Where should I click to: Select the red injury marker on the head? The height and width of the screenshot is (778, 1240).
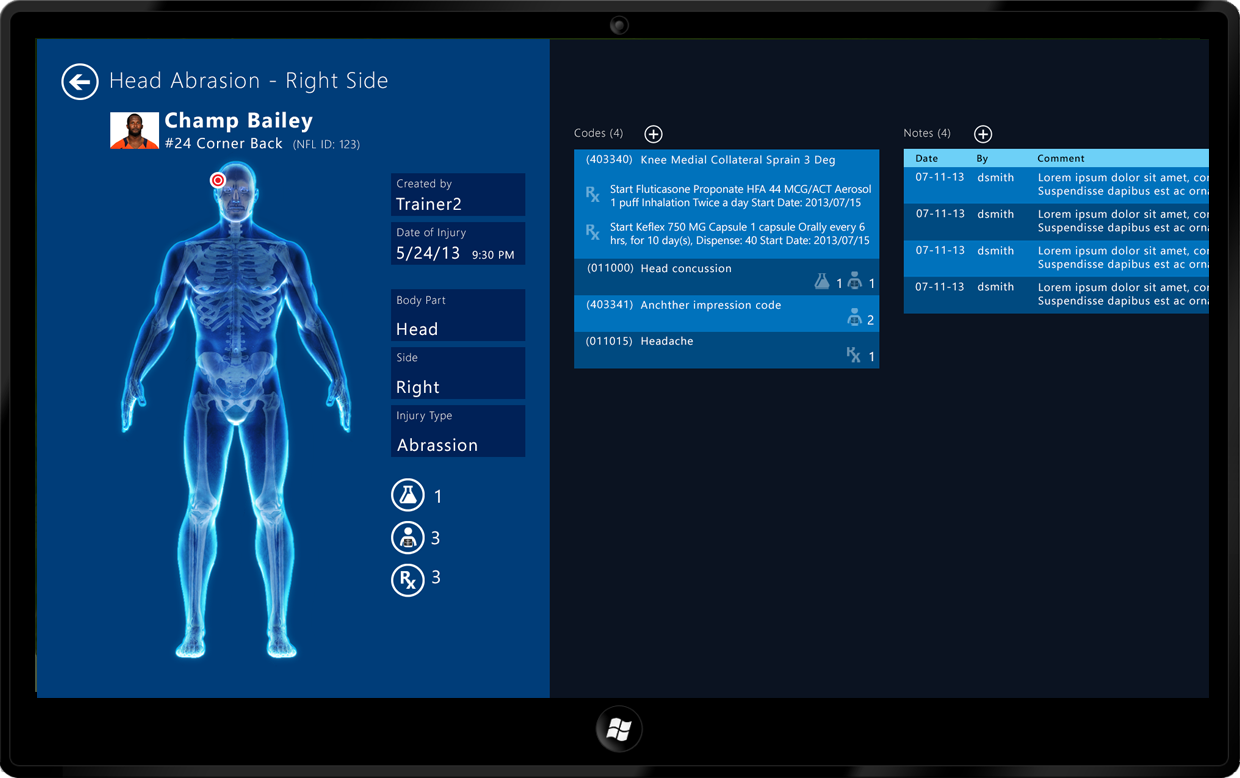(x=218, y=181)
